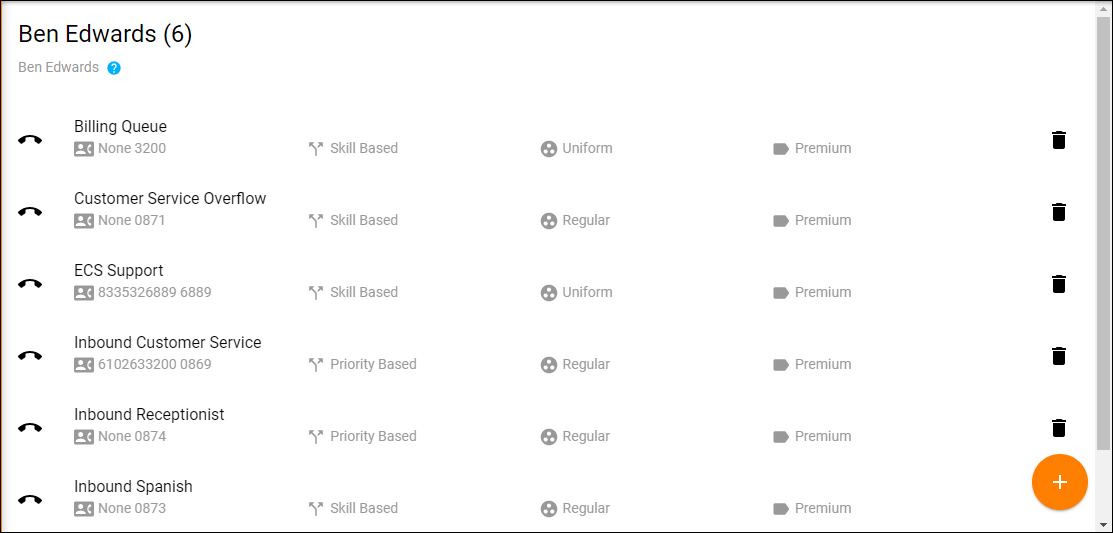Click the Billing Queue phone icon
The height and width of the screenshot is (533, 1113).
30,140
